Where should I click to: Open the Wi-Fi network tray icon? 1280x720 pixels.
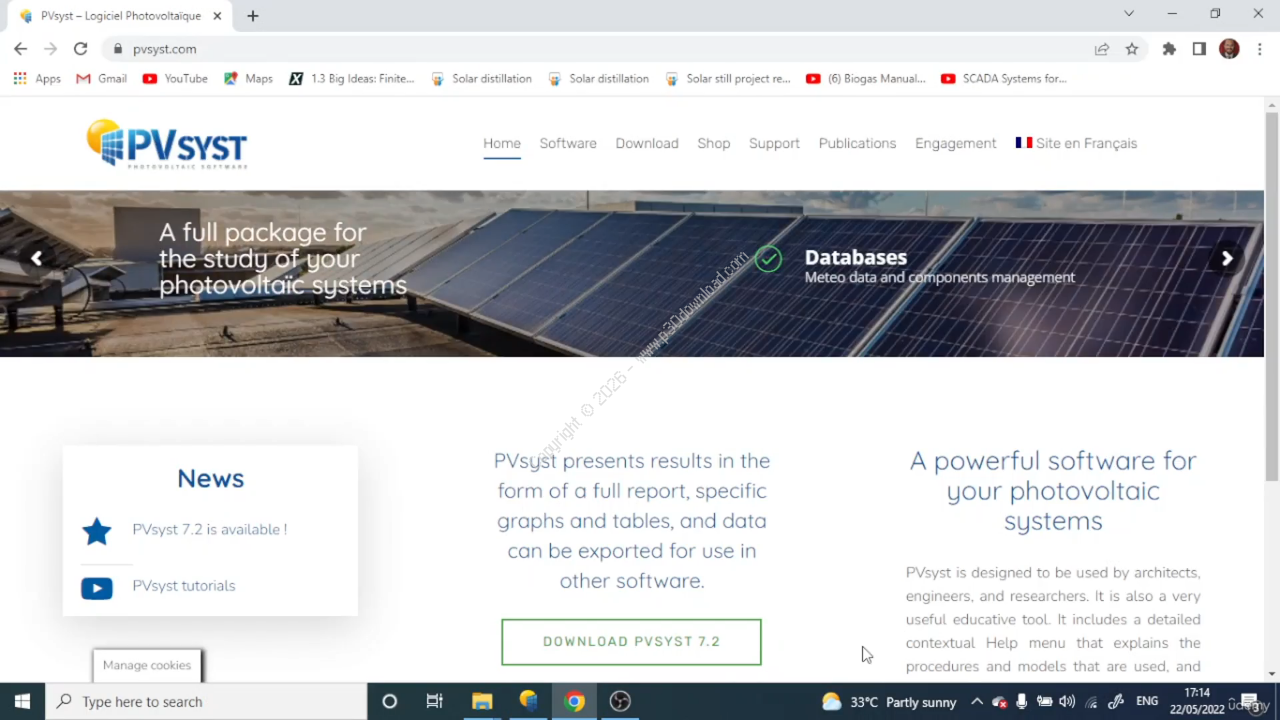click(x=1091, y=702)
